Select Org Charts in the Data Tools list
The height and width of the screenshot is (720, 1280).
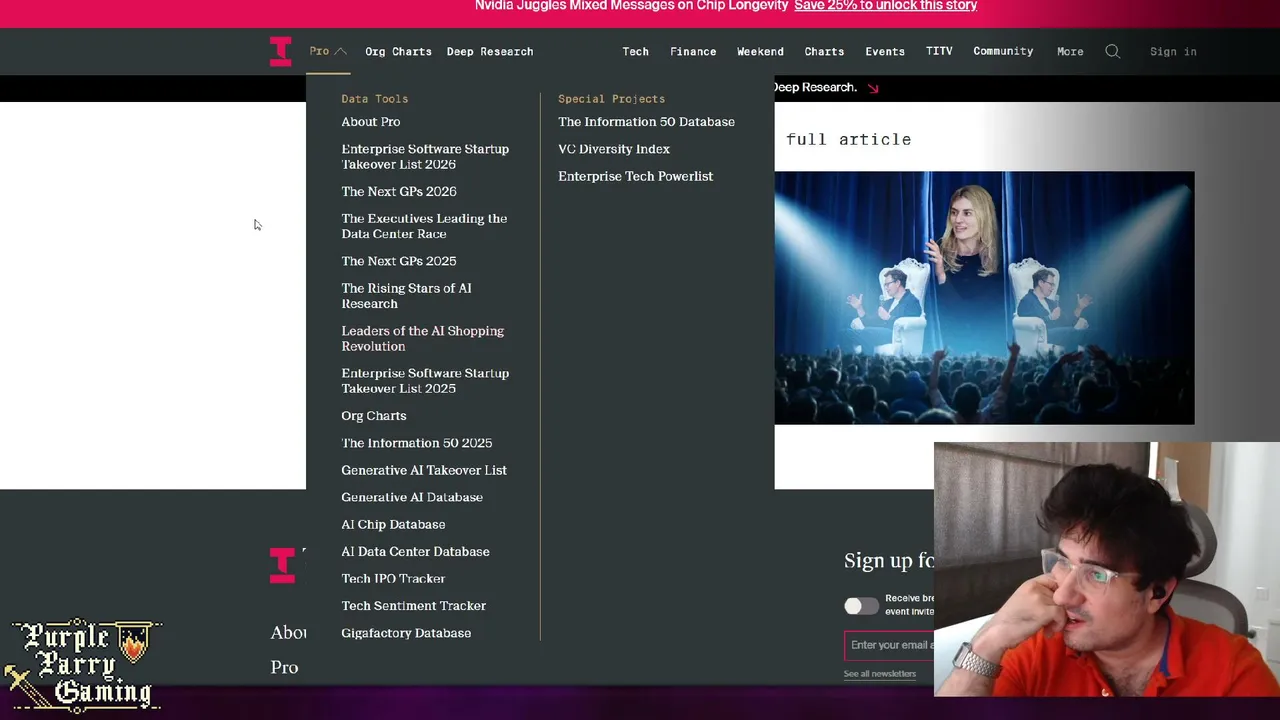(x=374, y=416)
